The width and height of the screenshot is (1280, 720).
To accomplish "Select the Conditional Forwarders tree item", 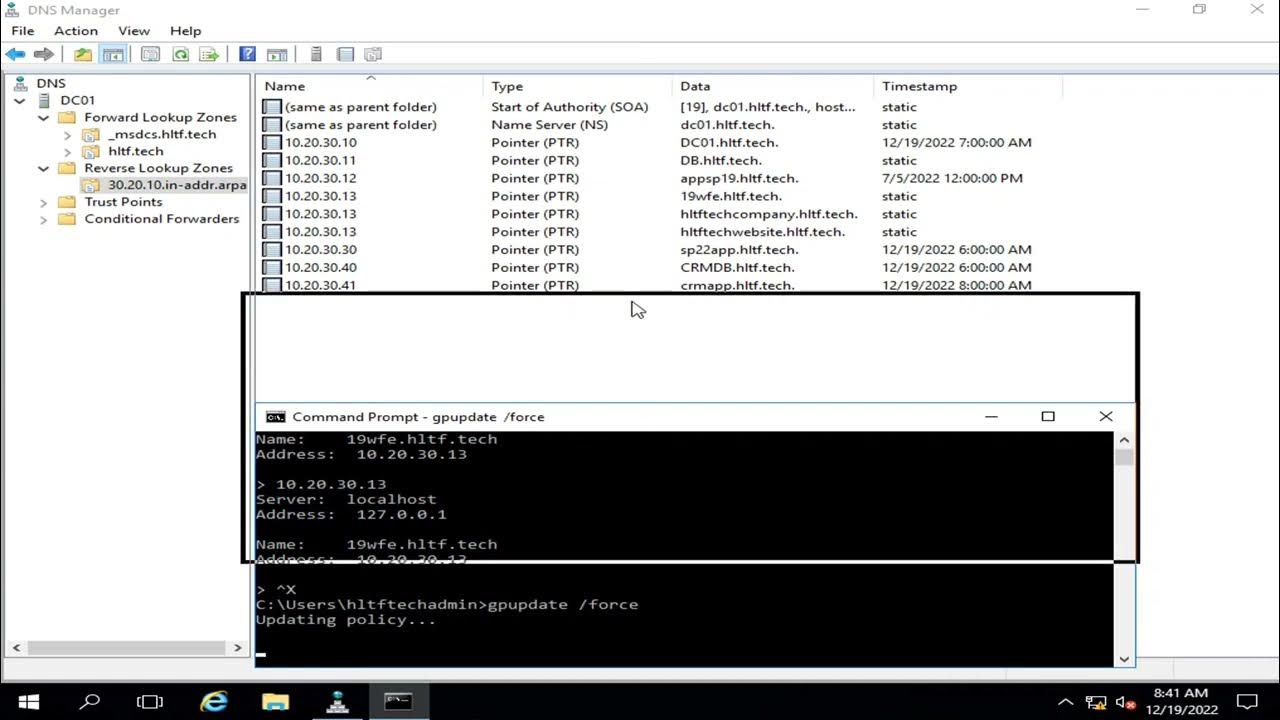I will tap(162, 219).
